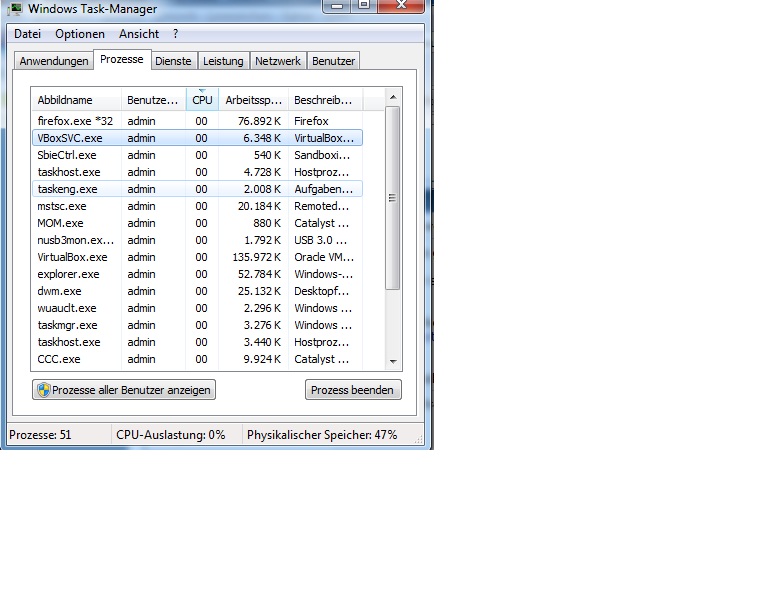Select the taskhost.exe row with 3.440 K
The width and height of the screenshot is (768, 614).
[x=197, y=342]
